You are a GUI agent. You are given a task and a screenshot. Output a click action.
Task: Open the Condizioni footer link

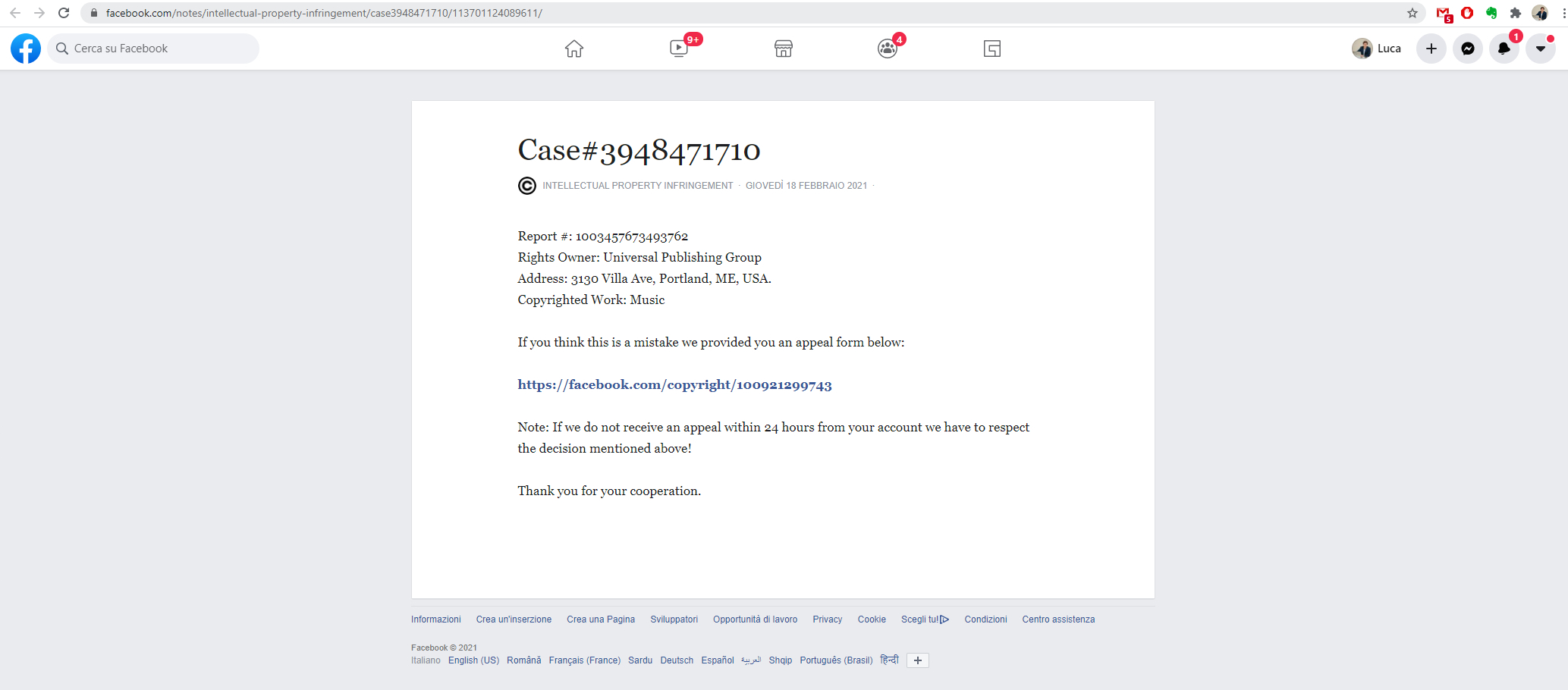[x=985, y=619]
